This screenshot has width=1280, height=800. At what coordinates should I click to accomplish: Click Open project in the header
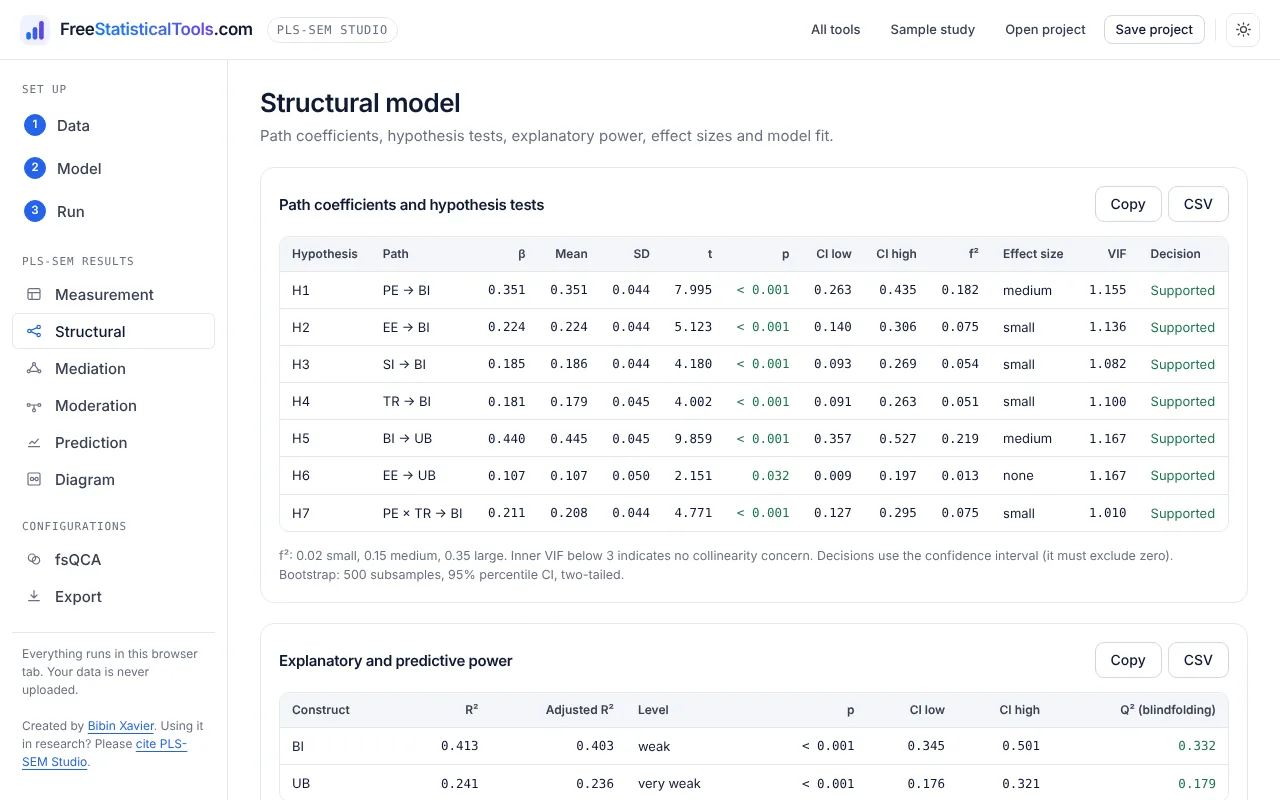[1045, 30]
